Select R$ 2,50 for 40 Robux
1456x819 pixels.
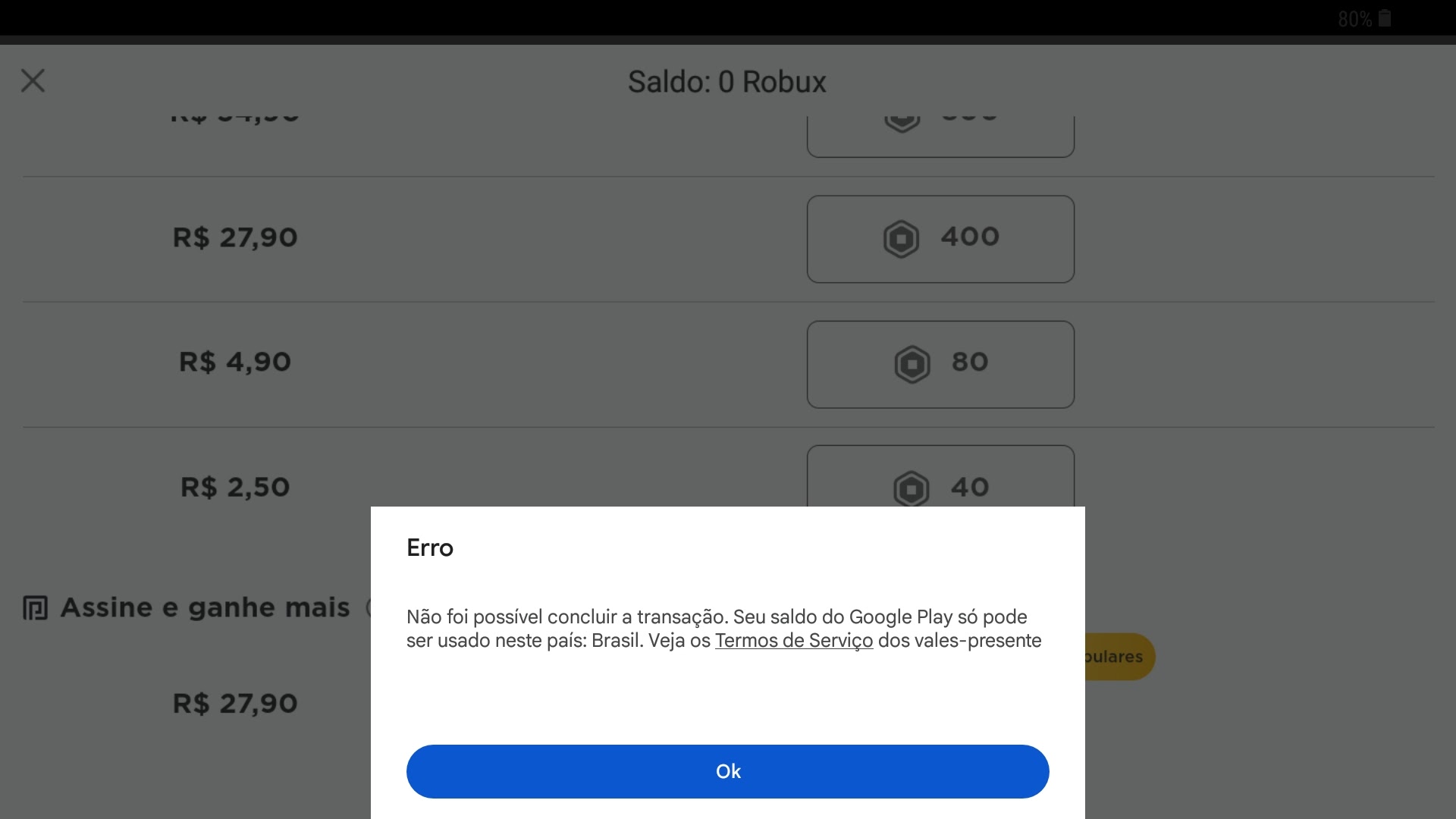click(939, 487)
